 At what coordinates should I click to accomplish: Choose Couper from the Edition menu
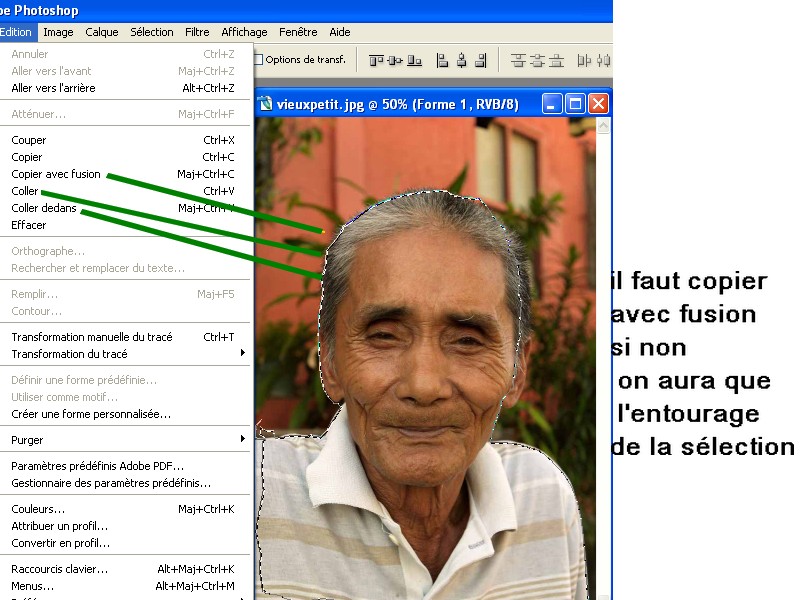(x=126, y=140)
